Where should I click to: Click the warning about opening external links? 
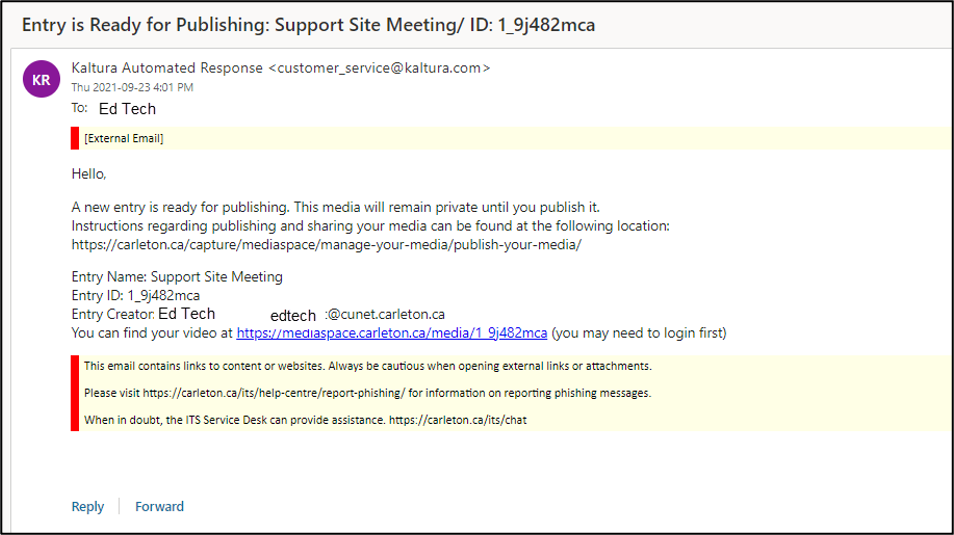368,366
